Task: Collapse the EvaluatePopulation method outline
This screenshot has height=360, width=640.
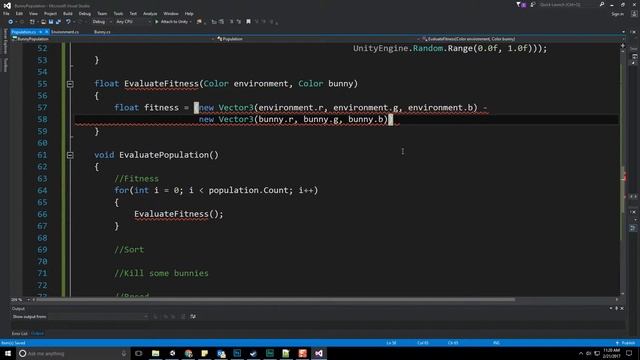Action: 70,155
